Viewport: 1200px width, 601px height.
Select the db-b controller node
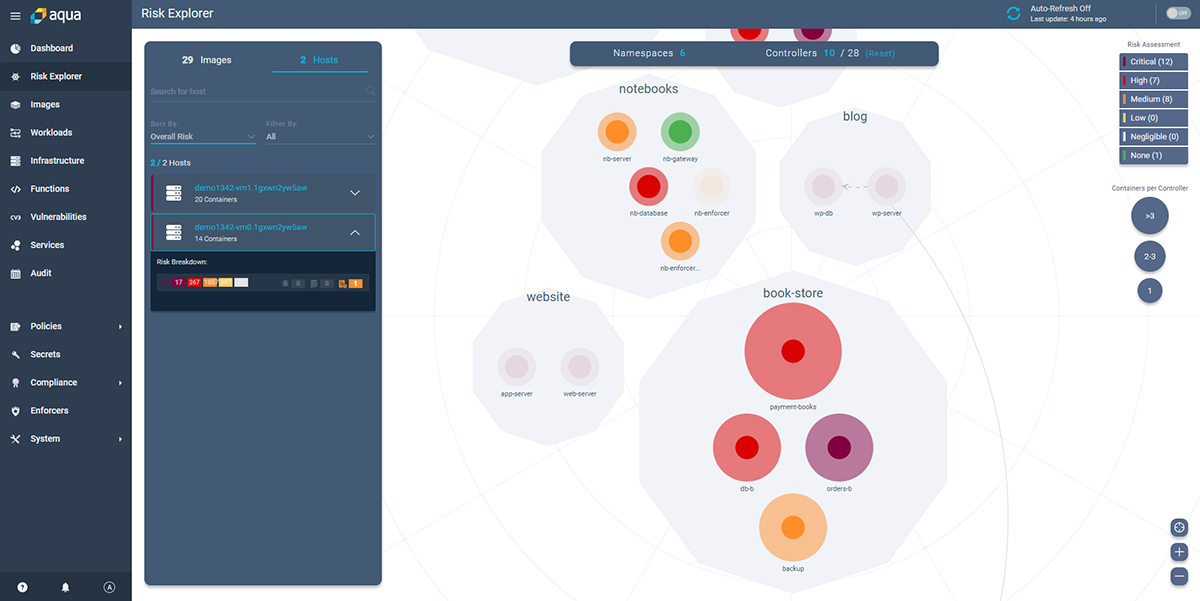point(747,447)
